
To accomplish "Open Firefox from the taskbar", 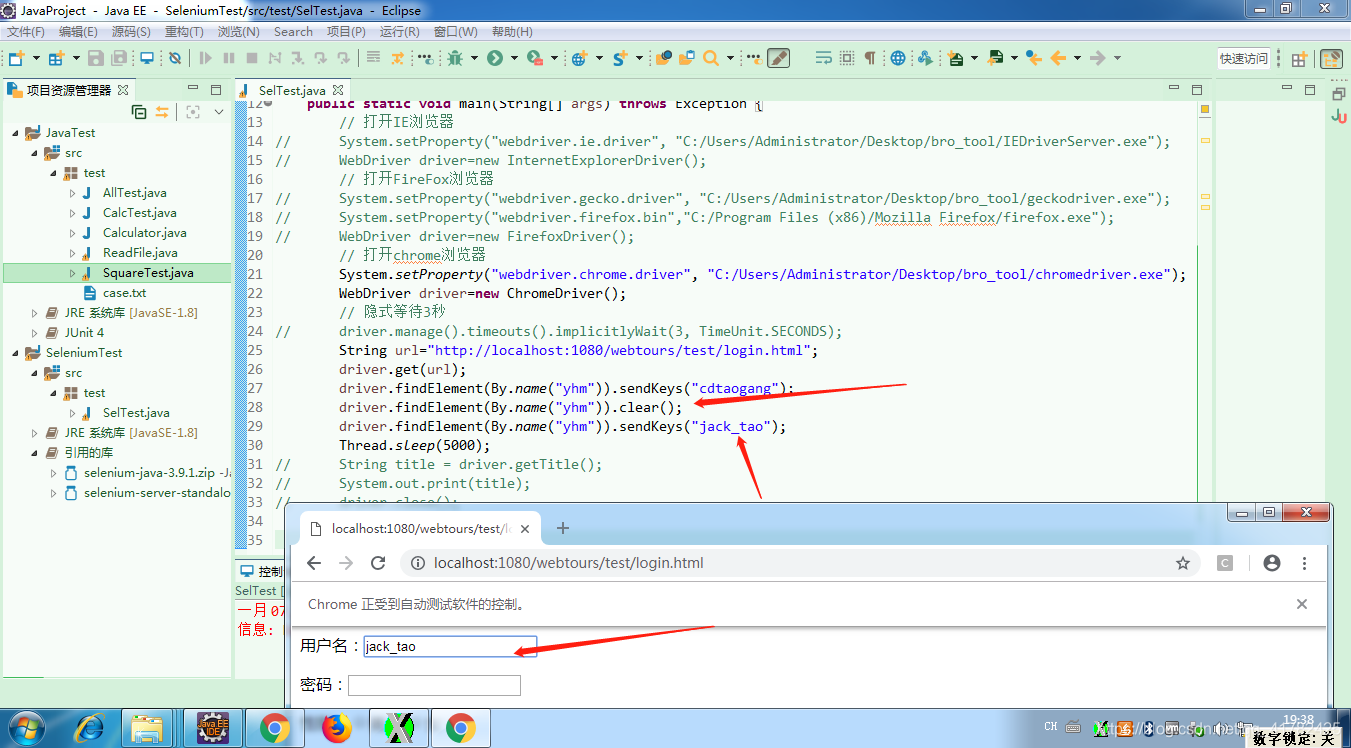I will (337, 728).
